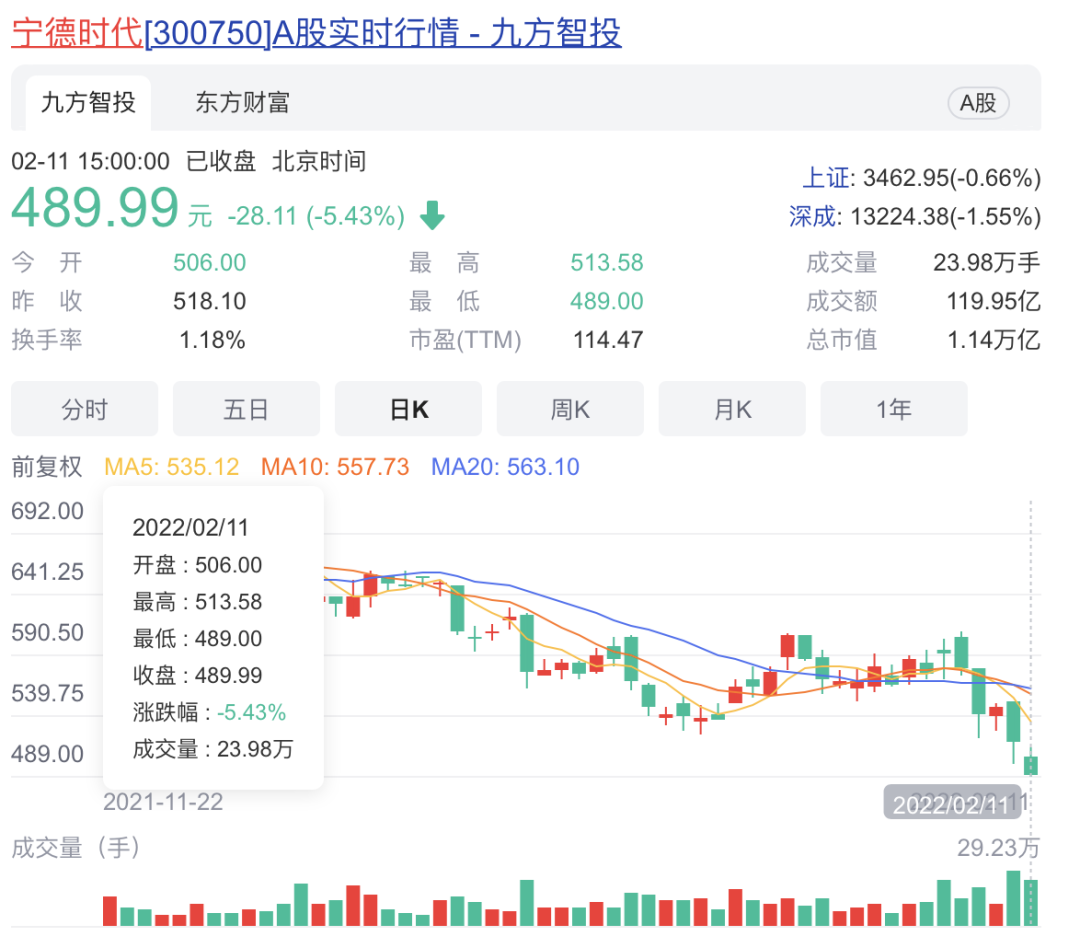Click the 692.00 y-axis label
The width and height of the screenshot is (1080, 948).
(x=47, y=511)
